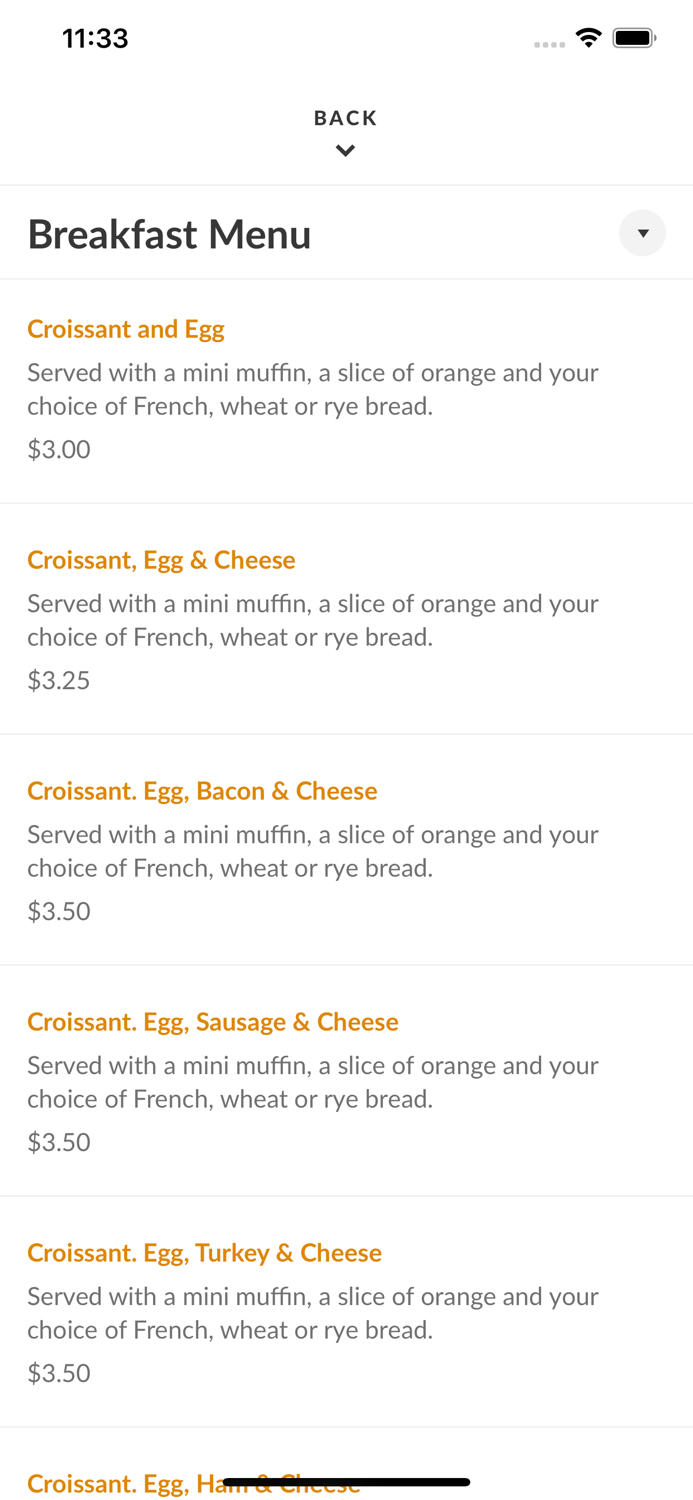
Task: Pick Croissant. Egg, Turkey & Cheese
Action: click(x=204, y=1253)
